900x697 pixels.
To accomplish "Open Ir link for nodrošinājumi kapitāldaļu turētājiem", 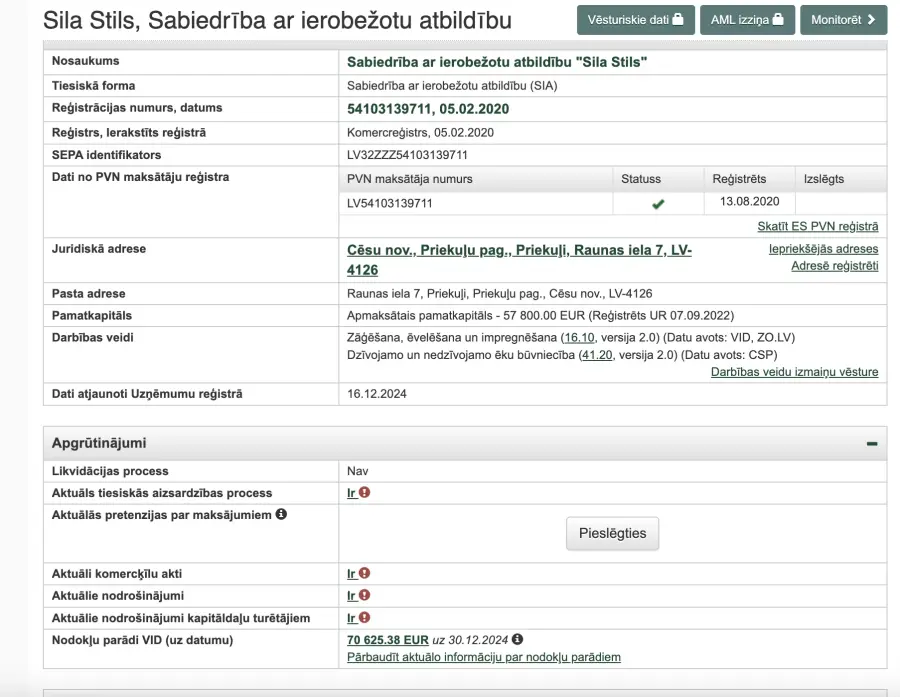I will pyautogui.click(x=351, y=618).
